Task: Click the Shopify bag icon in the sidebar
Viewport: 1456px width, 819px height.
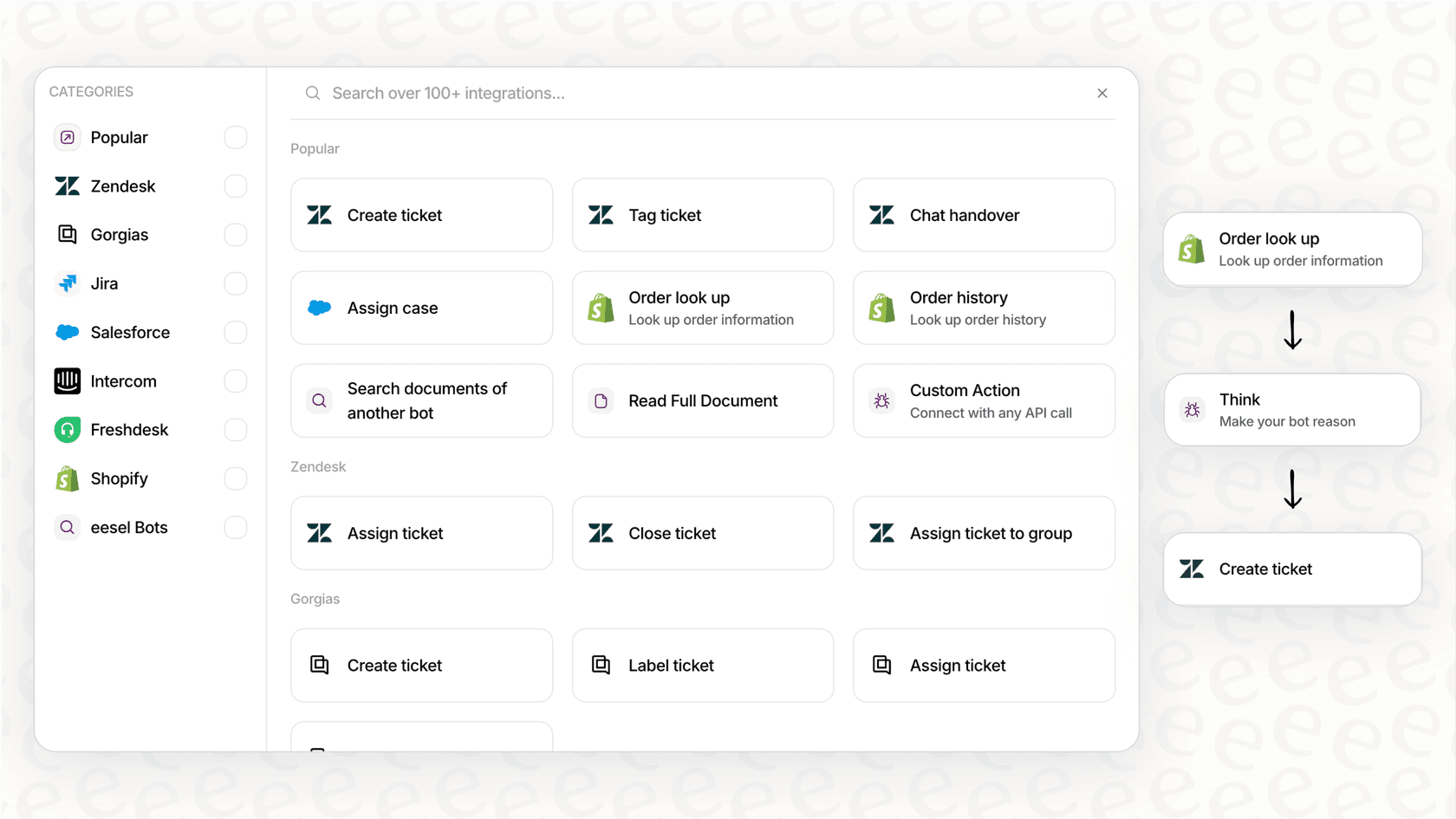Action: click(67, 478)
